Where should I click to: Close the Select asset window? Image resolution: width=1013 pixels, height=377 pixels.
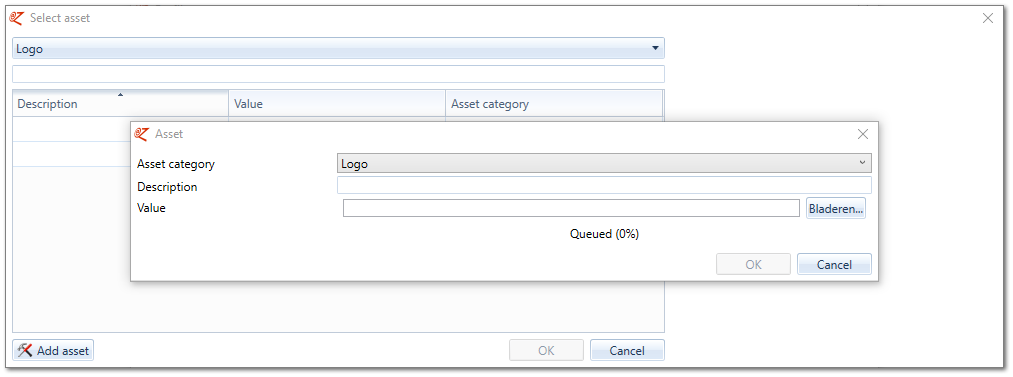pos(988,18)
